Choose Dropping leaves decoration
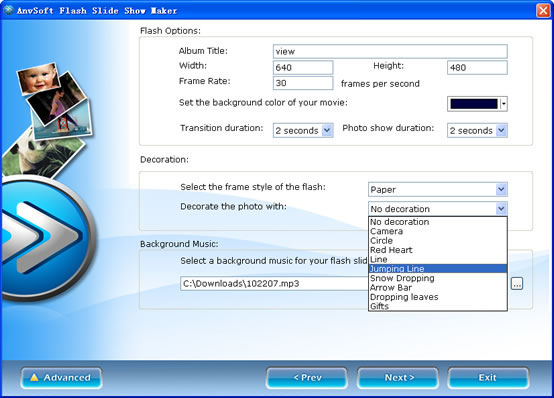The width and height of the screenshot is (554, 398). pyautogui.click(x=437, y=297)
